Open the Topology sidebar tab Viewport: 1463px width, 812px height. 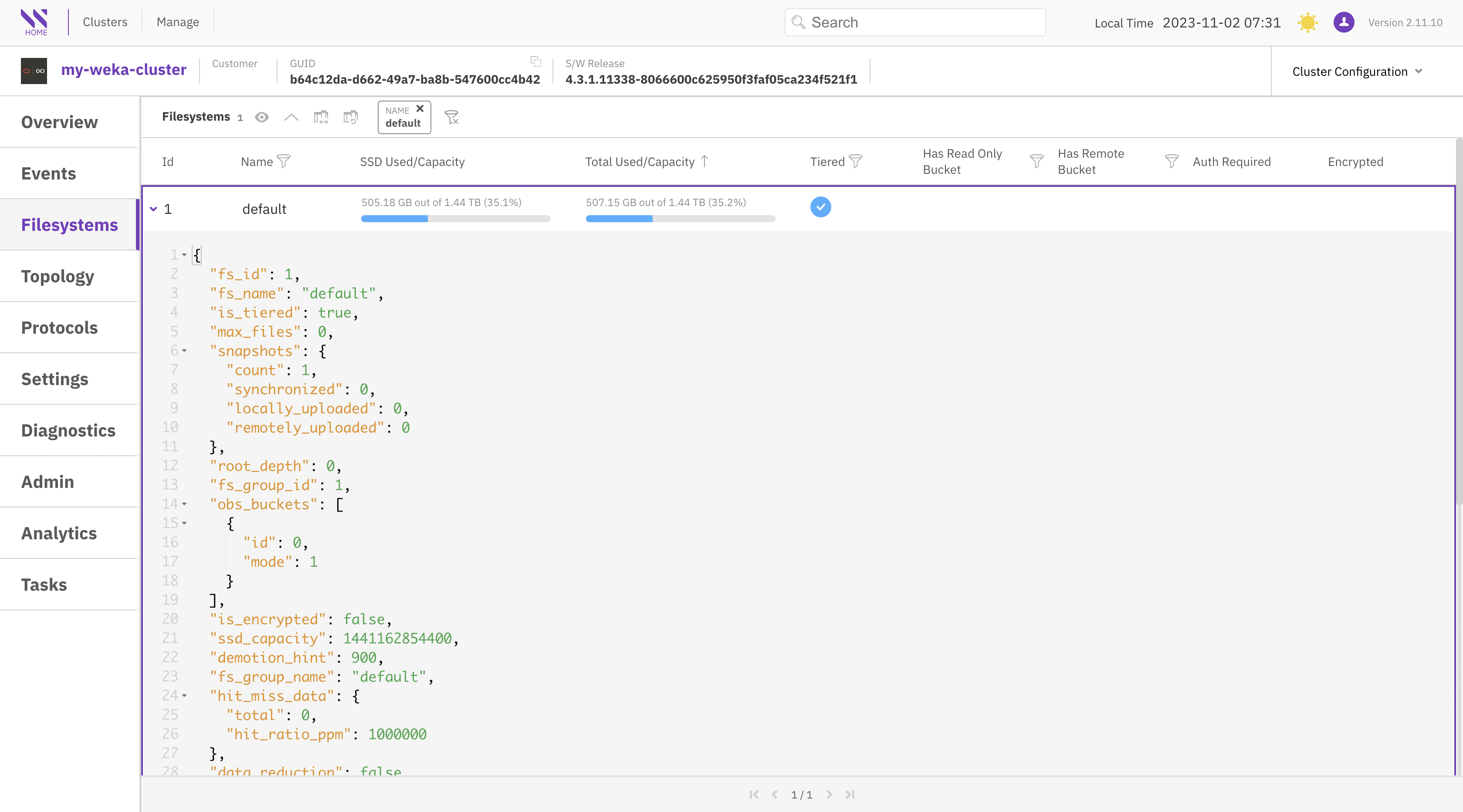[x=58, y=277]
